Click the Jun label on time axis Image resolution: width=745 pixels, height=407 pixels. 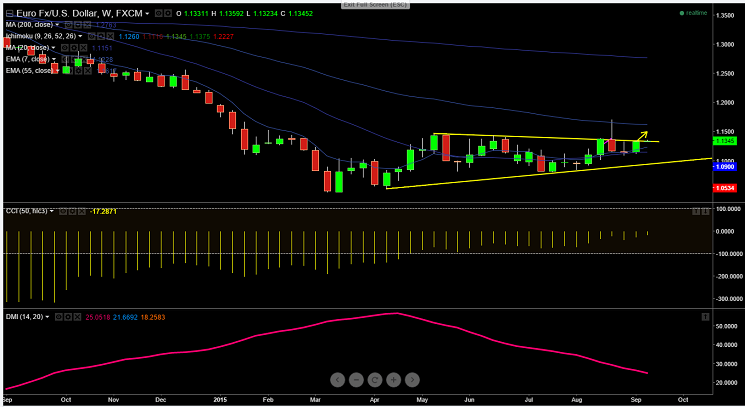pyautogui.click(x=469, y=400)
